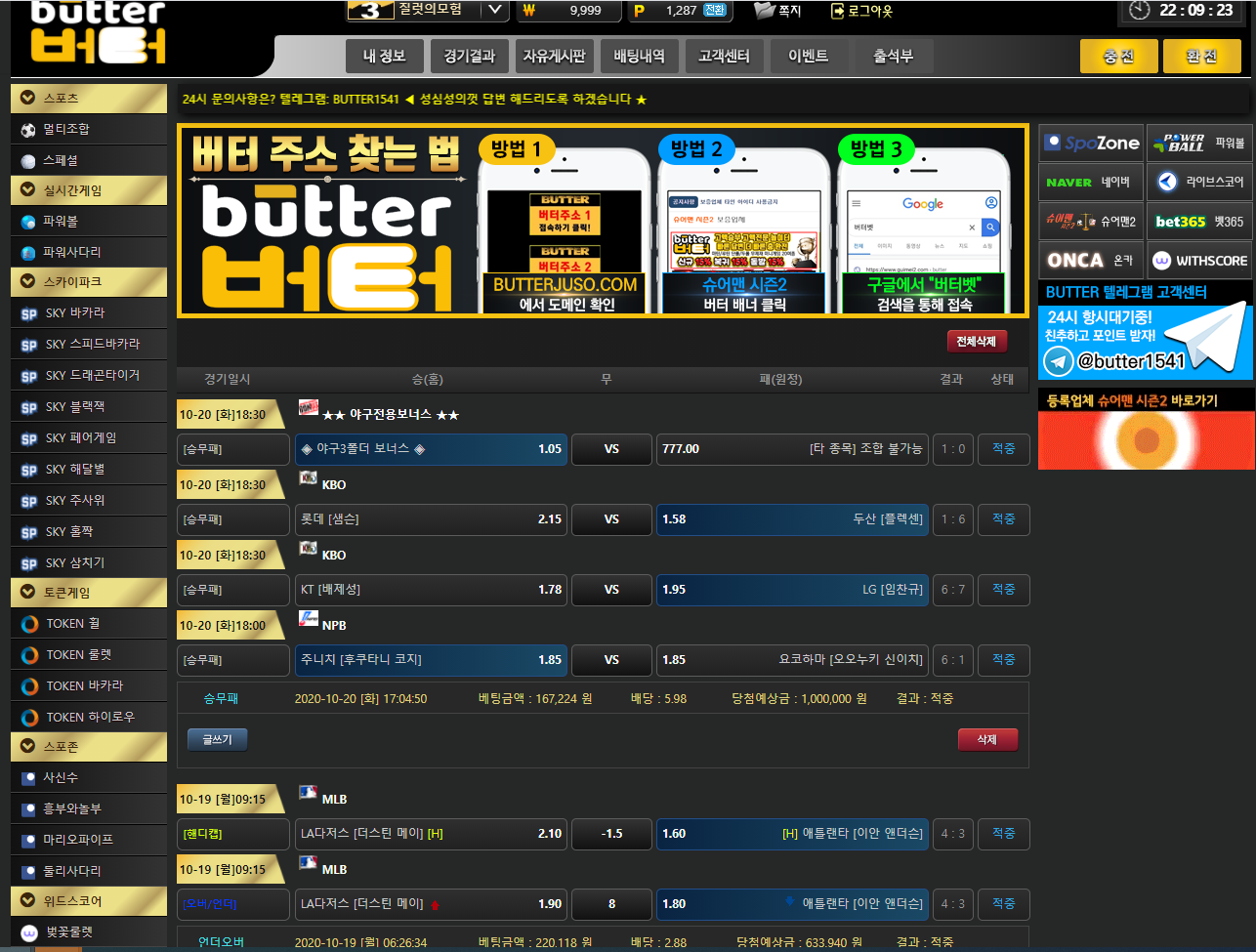
Task: Click the bet365 logo link
Action: coord(1199,222)
